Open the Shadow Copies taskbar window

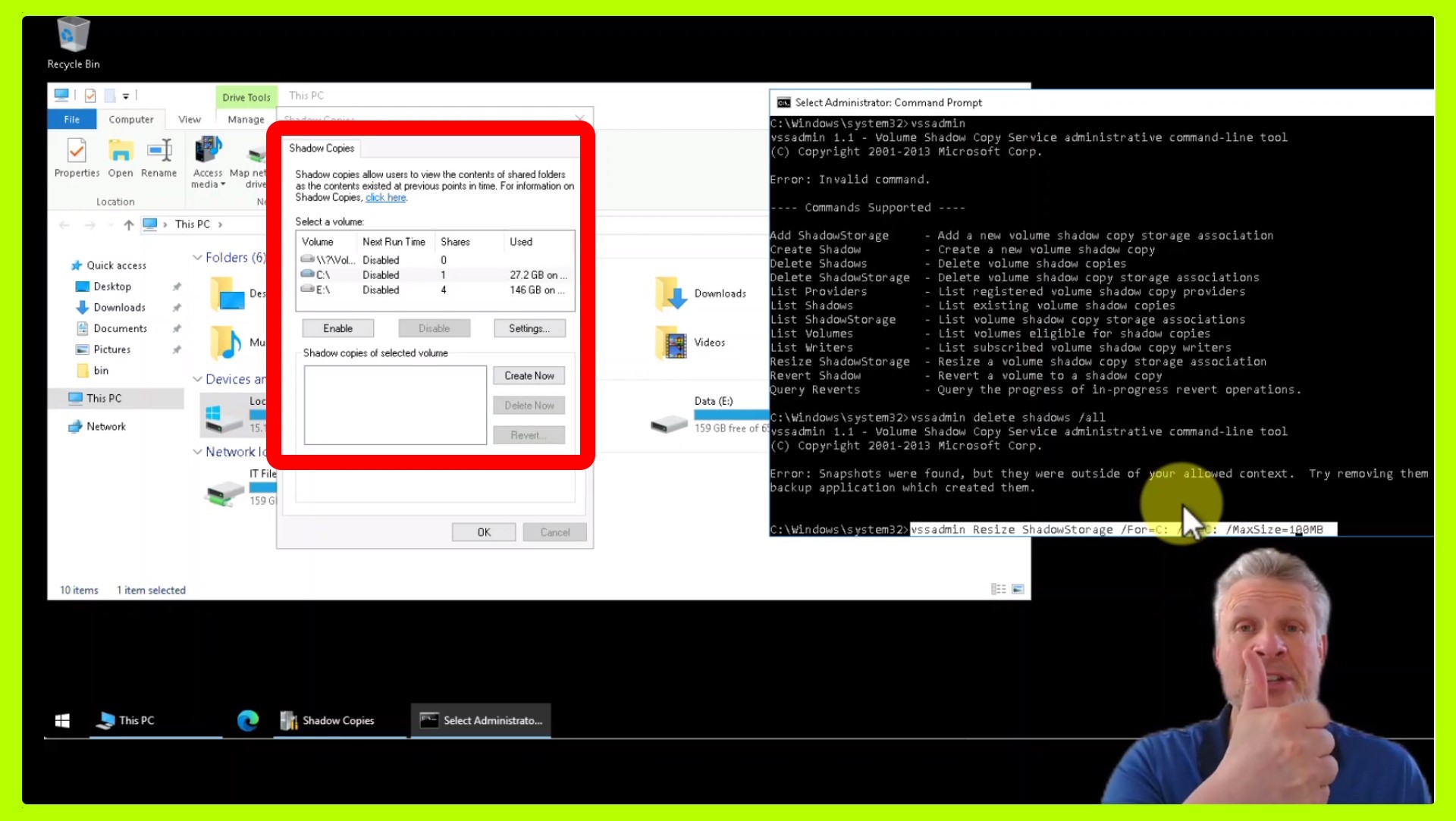point(329,720)
